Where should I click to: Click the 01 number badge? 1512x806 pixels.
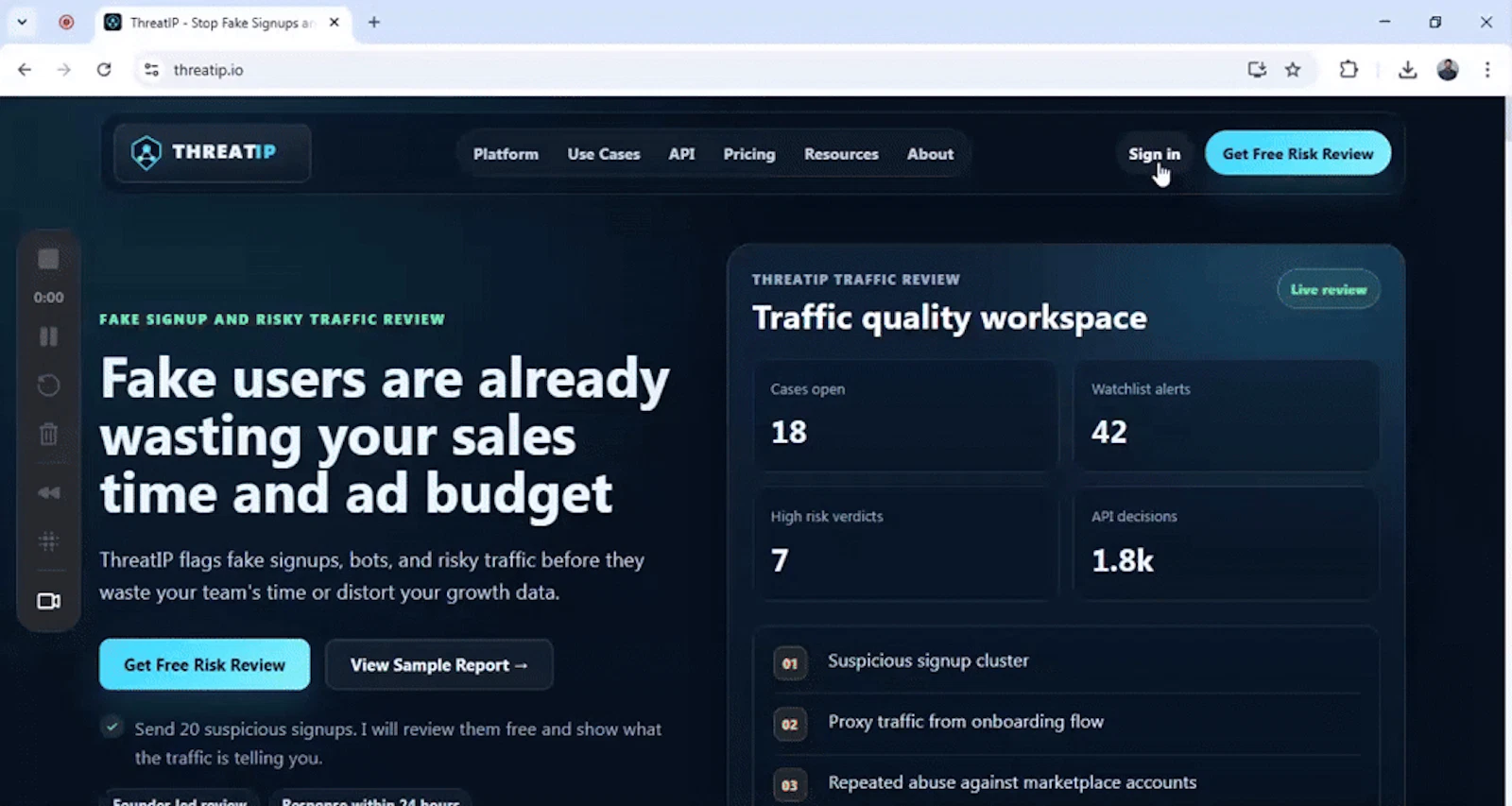coord(790,663)
